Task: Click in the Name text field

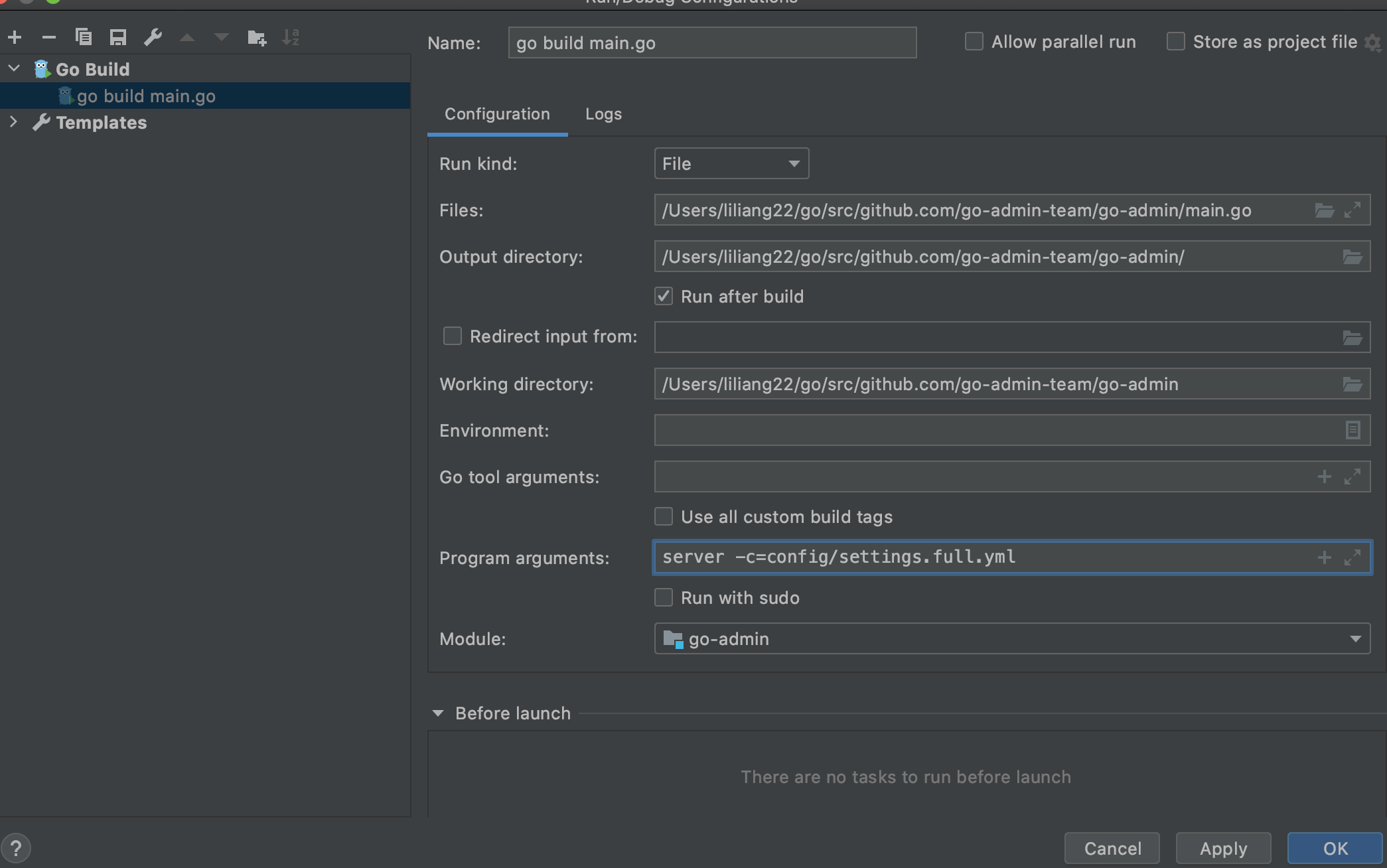Action: (x=711, y=43)
